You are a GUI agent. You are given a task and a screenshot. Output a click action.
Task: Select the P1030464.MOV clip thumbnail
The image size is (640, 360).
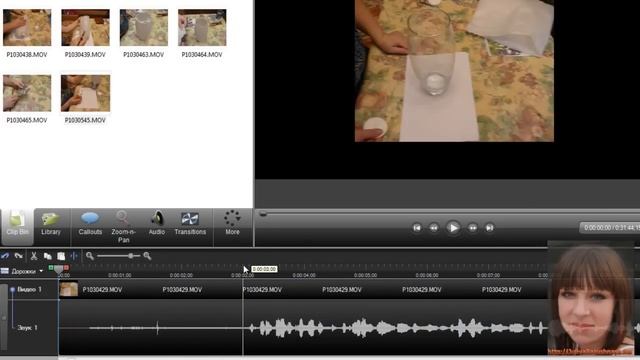pos(202,27)
